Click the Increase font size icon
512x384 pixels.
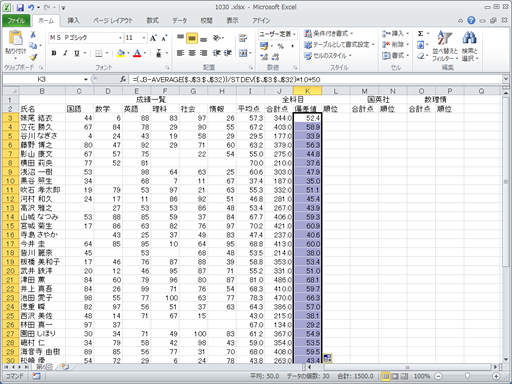(153, 38)
